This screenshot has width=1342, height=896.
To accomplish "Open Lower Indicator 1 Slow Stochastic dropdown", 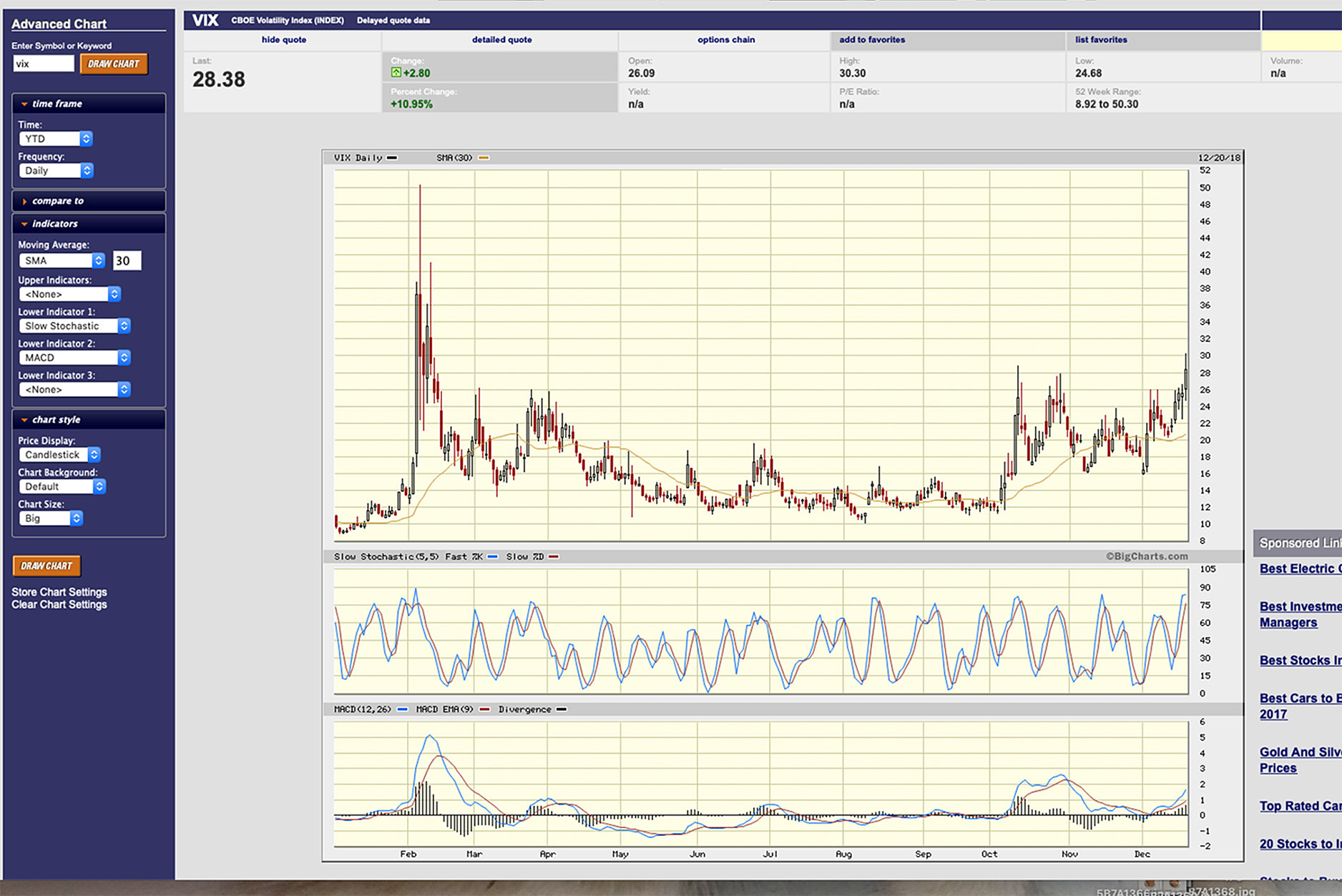I will coord(74,326).
